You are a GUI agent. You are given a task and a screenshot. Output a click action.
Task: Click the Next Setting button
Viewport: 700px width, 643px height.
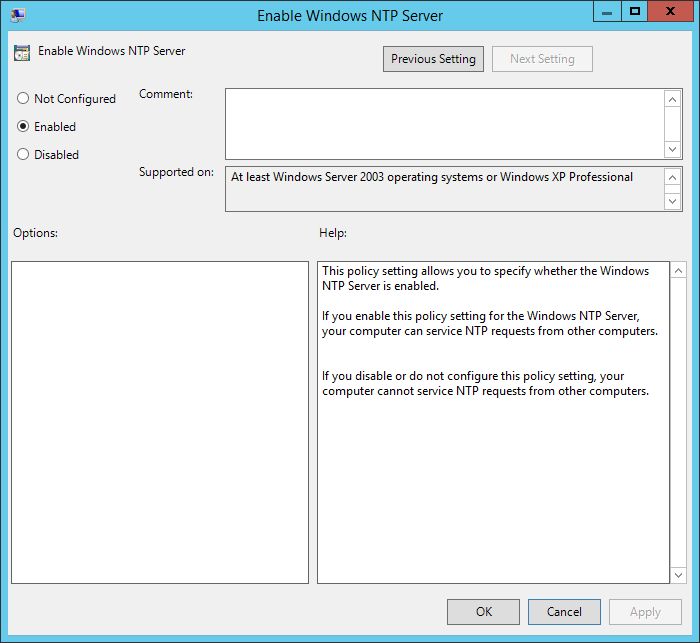542,59
